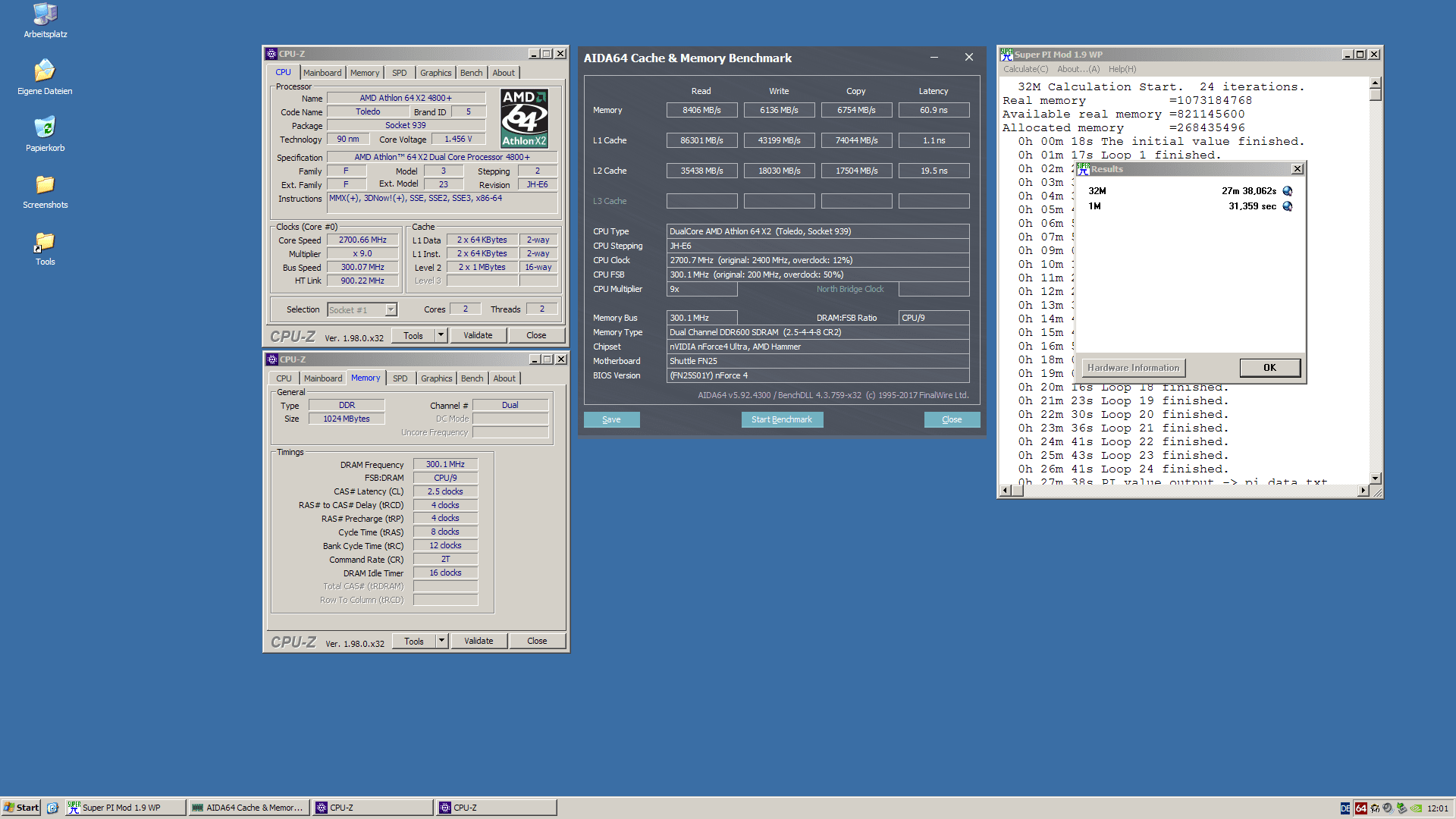Open the Tools shortcut folder on desktop
Image resolution: width=1456 pixels, height=819 pixels.
point(45,248)
